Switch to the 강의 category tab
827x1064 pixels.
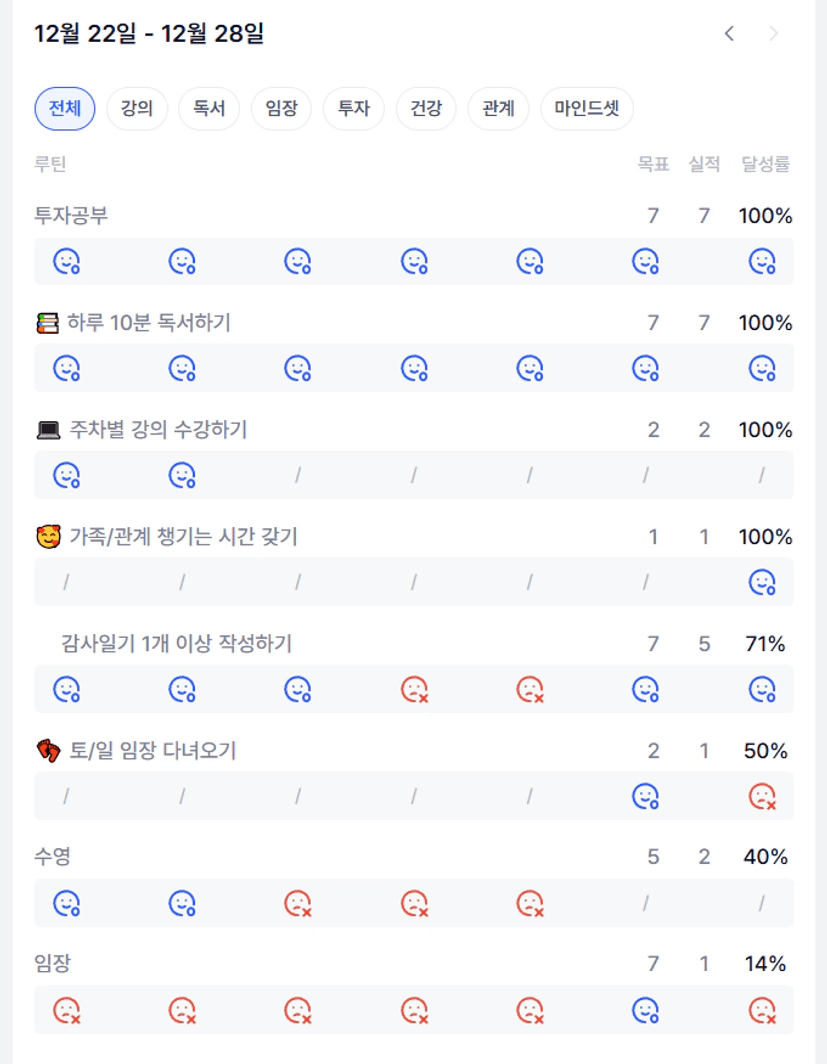pyautogui.click(x=136, y=109)
